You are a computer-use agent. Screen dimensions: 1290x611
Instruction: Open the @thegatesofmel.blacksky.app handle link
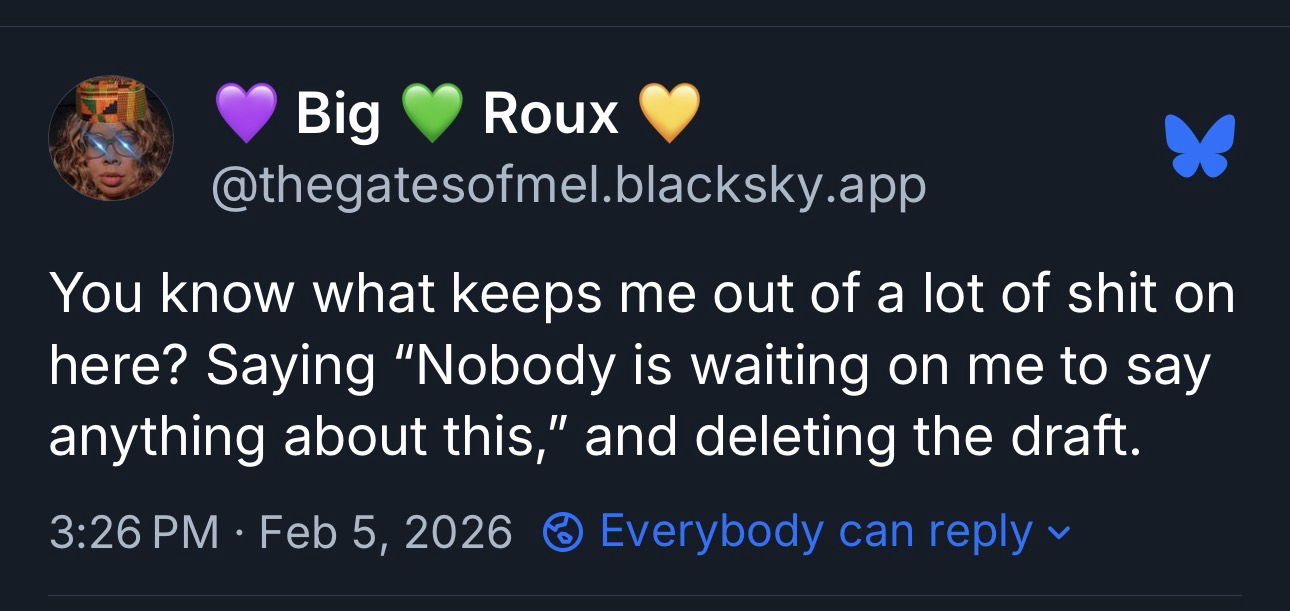(x=568, y=184)
